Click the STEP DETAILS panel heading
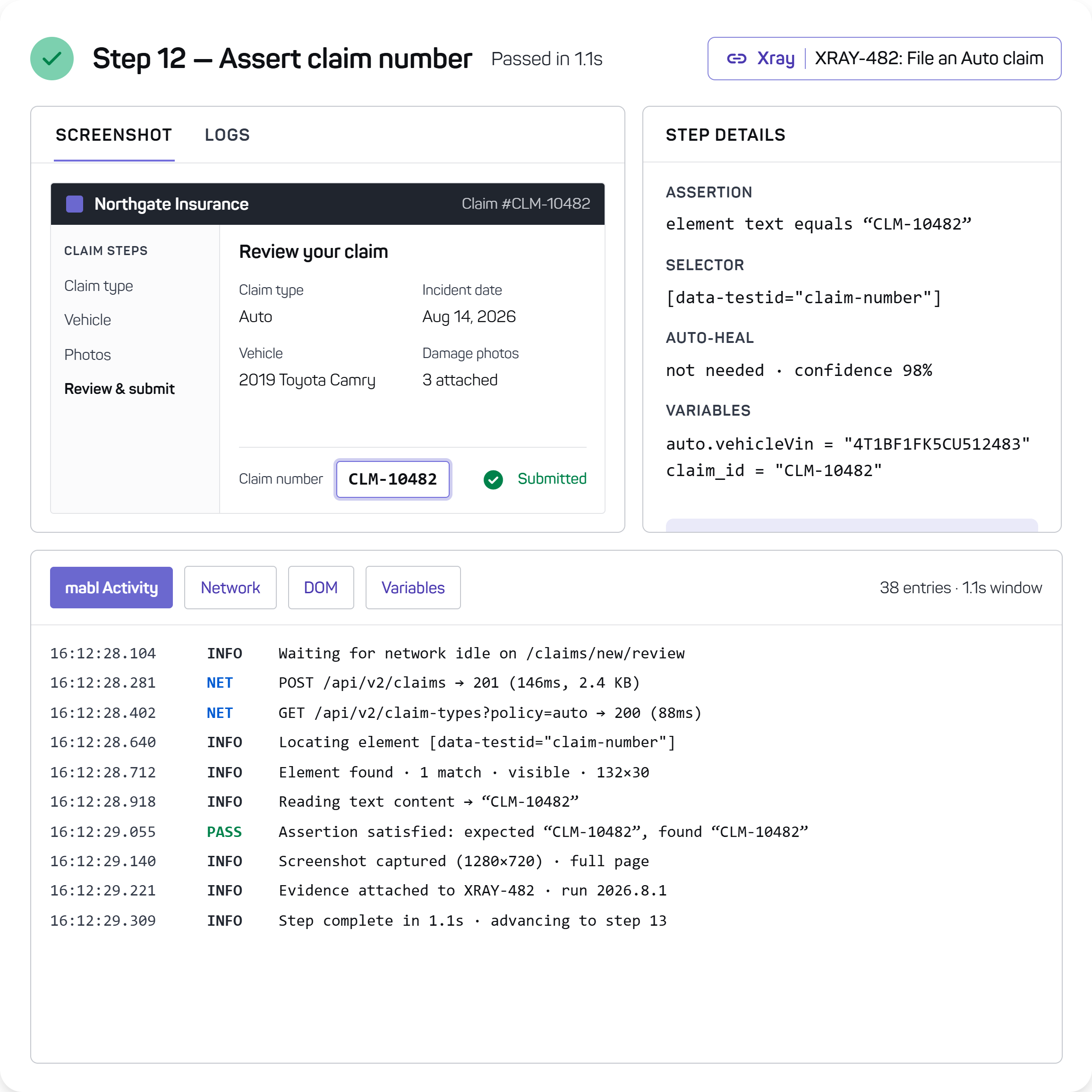 (725, 135)
